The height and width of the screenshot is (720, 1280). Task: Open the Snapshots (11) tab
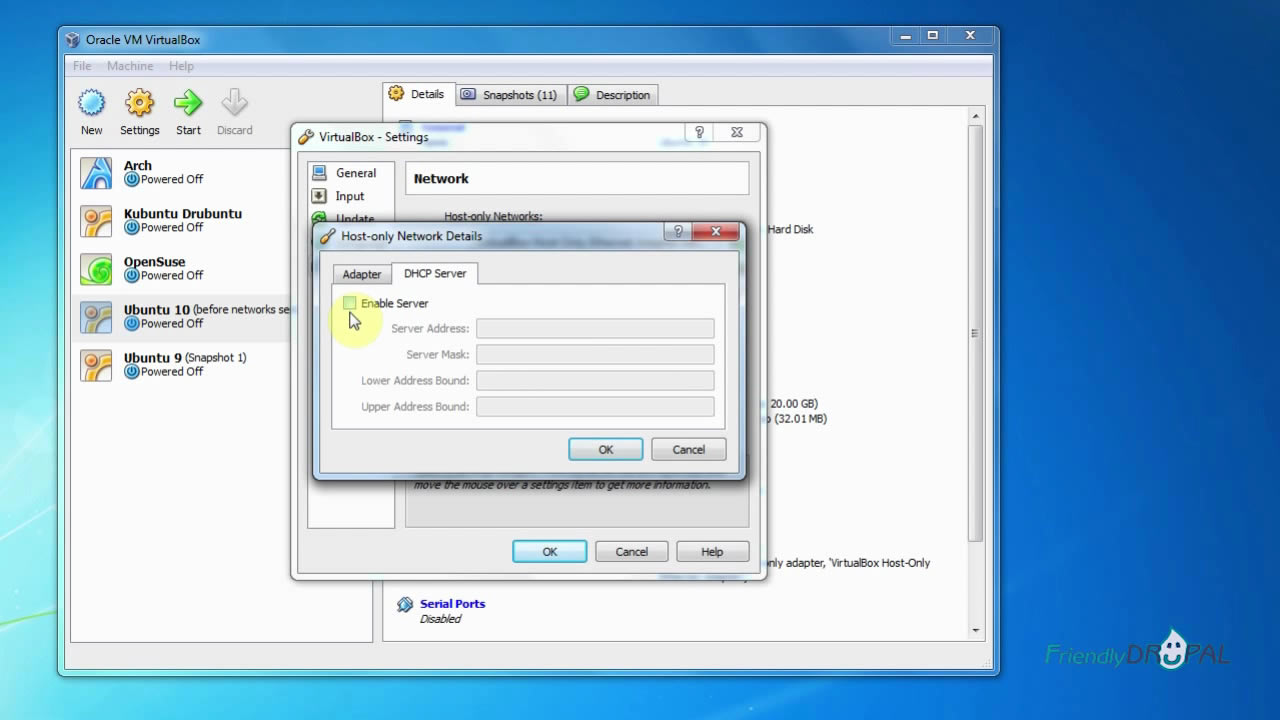(x=511, y=95)
